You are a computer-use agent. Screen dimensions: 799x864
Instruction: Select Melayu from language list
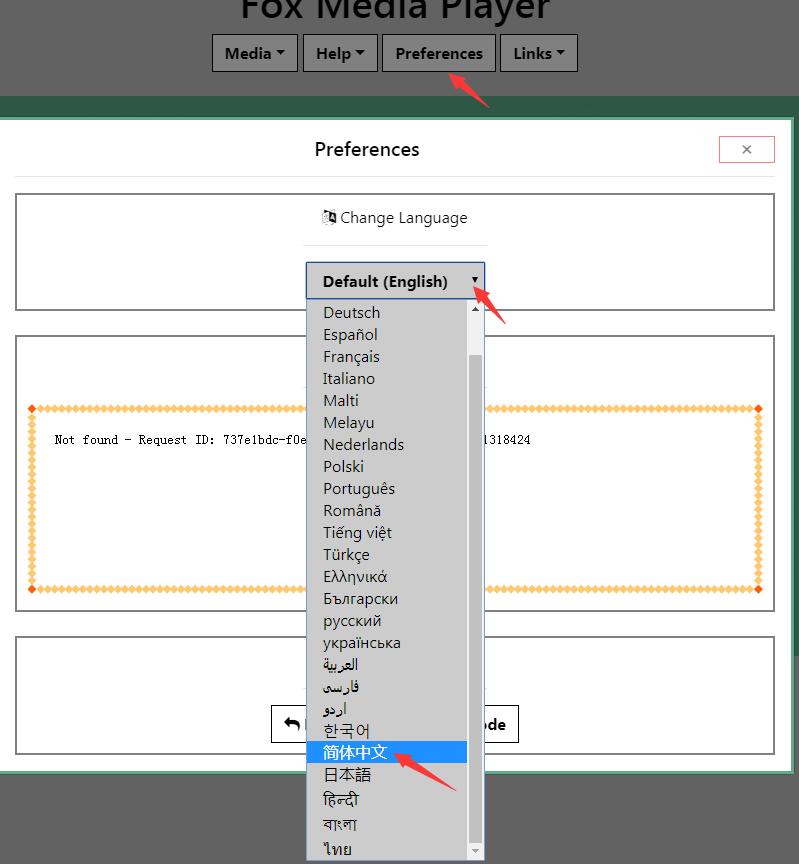386,423
